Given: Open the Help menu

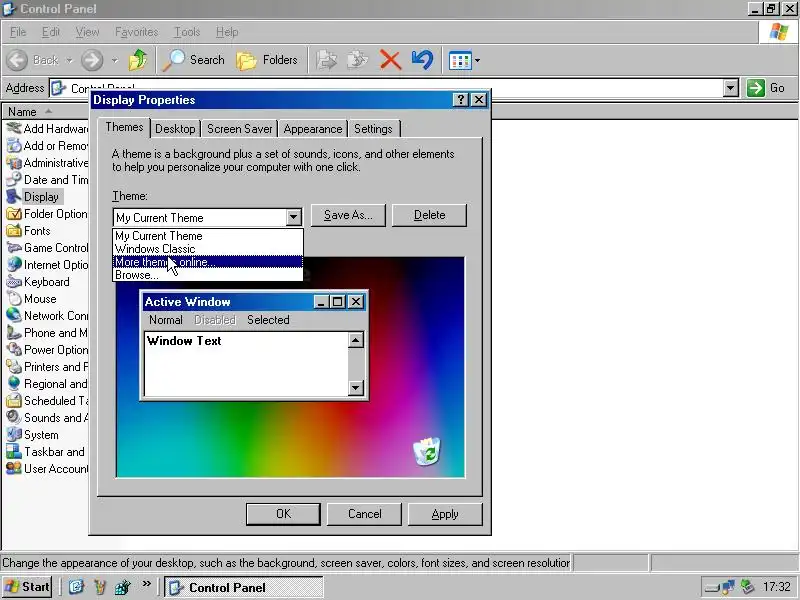Looking at the screenshot, I should pos(227,32).
